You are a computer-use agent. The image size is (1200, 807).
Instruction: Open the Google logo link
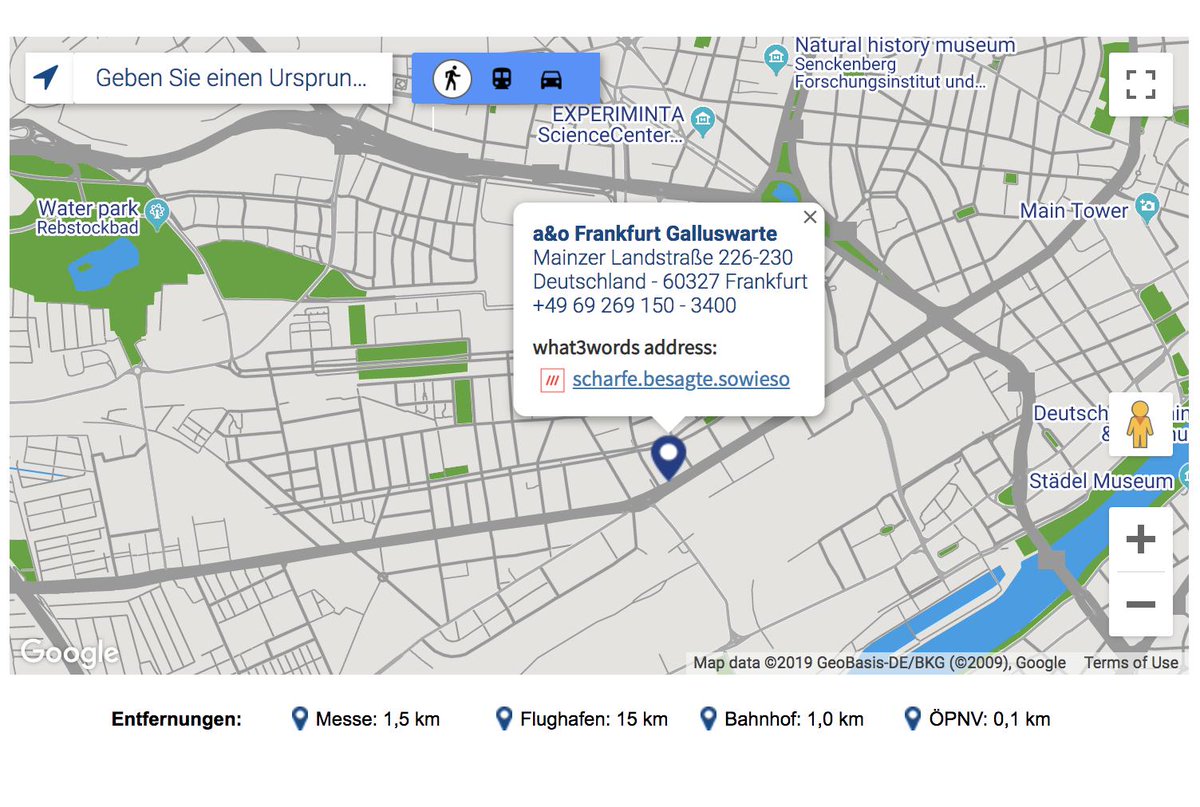pyautogui.click(x=69, y=653)
